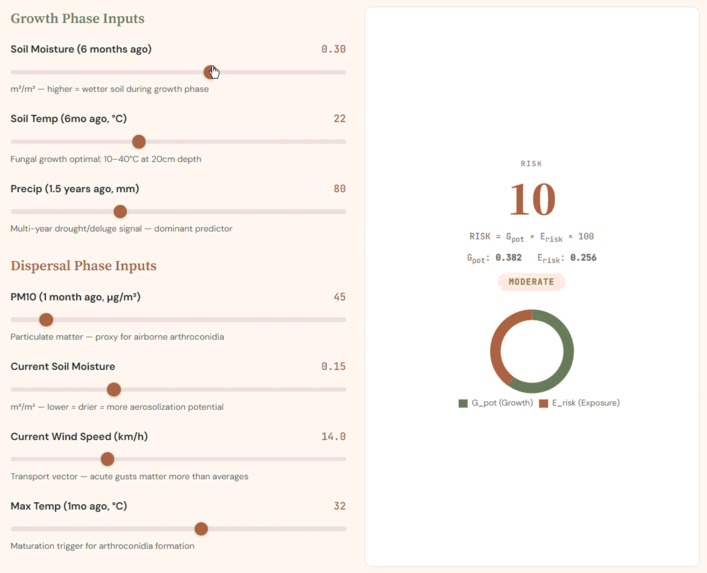The height and width of the screenshot is (573, 707).
Task: Click the 'Maturation trigger' hint text
Action: pos(102,546)
